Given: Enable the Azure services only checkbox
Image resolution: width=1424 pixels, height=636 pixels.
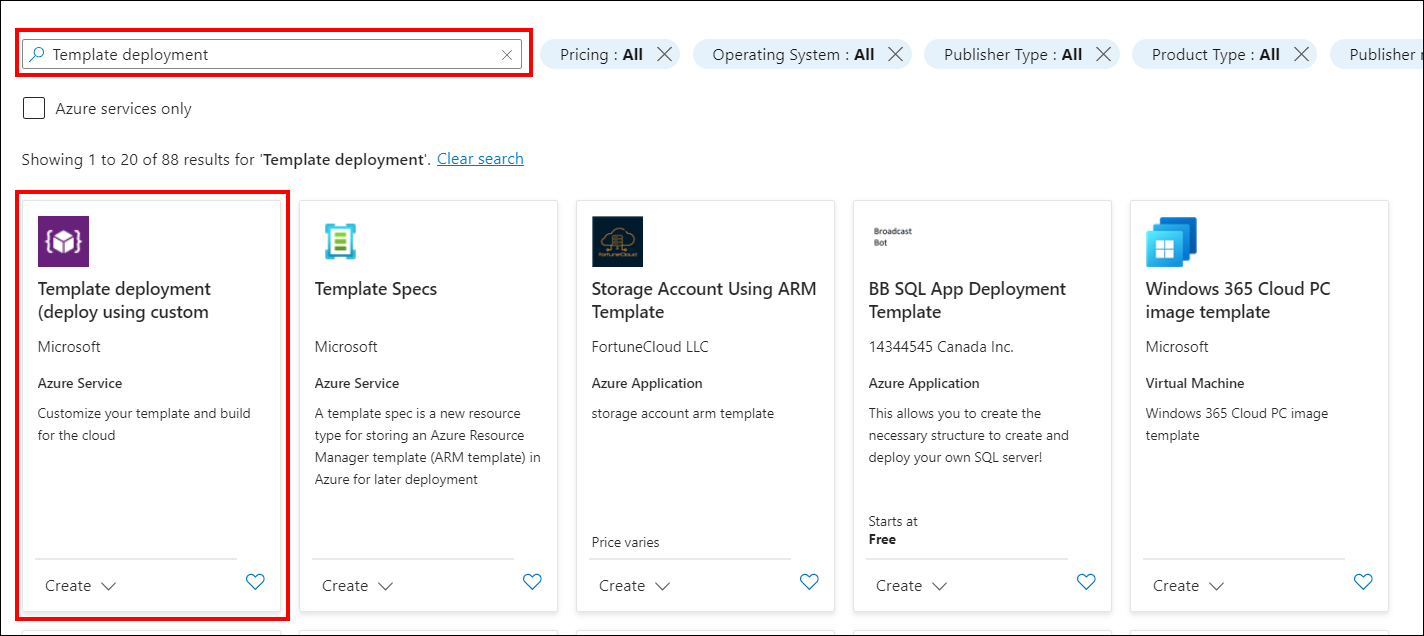Looking at the screenshot, I should click(x=34, y=109).
